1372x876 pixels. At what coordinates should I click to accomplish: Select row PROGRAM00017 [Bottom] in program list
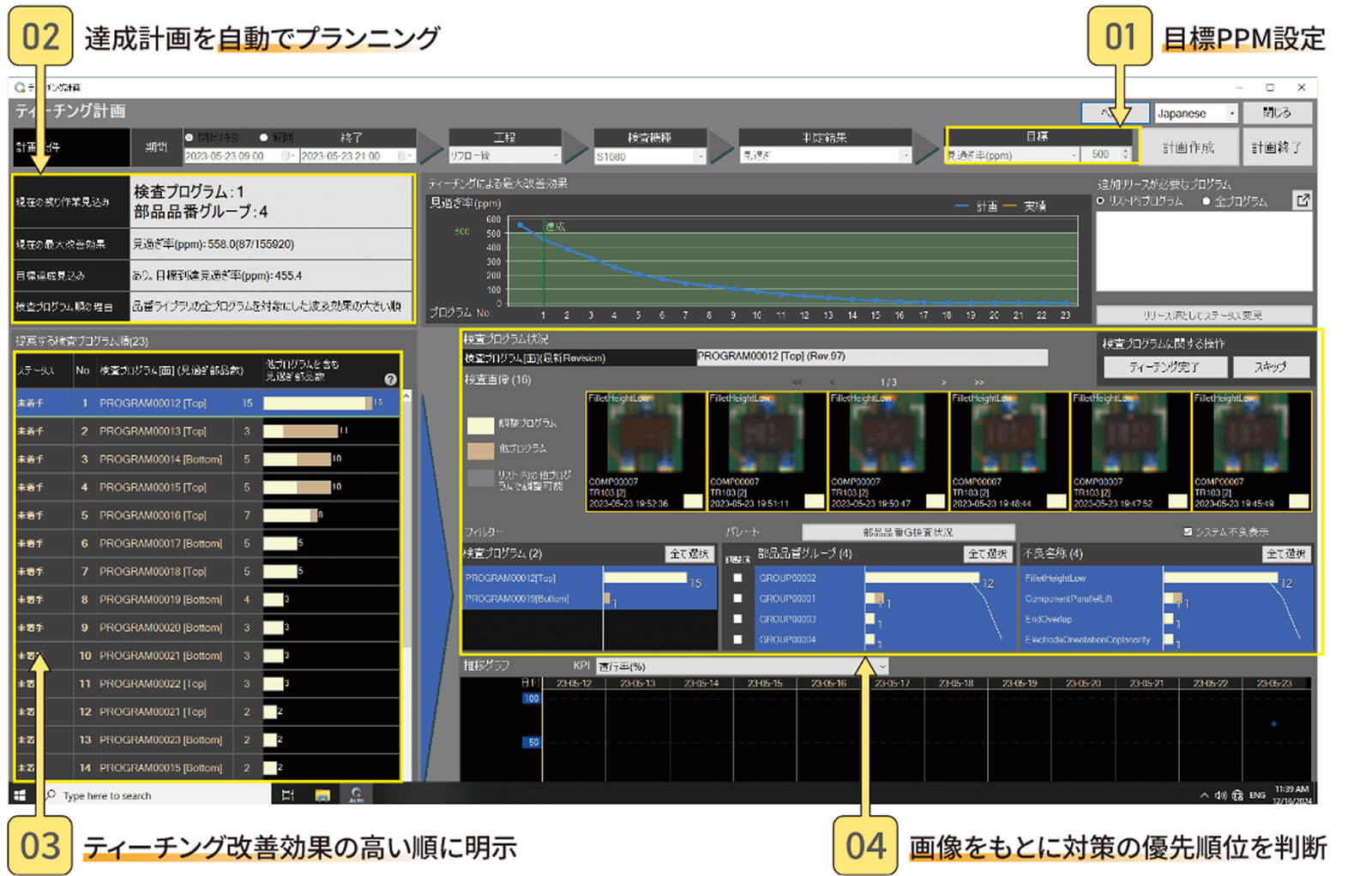pyautogui.click(x=208, y=543)
